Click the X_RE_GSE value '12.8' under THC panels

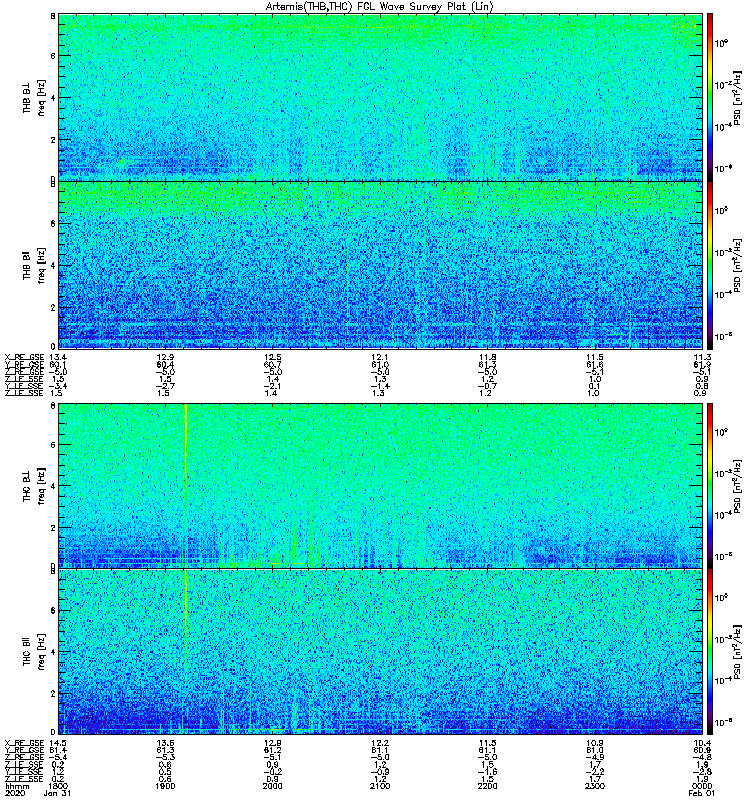pos(272,743)
